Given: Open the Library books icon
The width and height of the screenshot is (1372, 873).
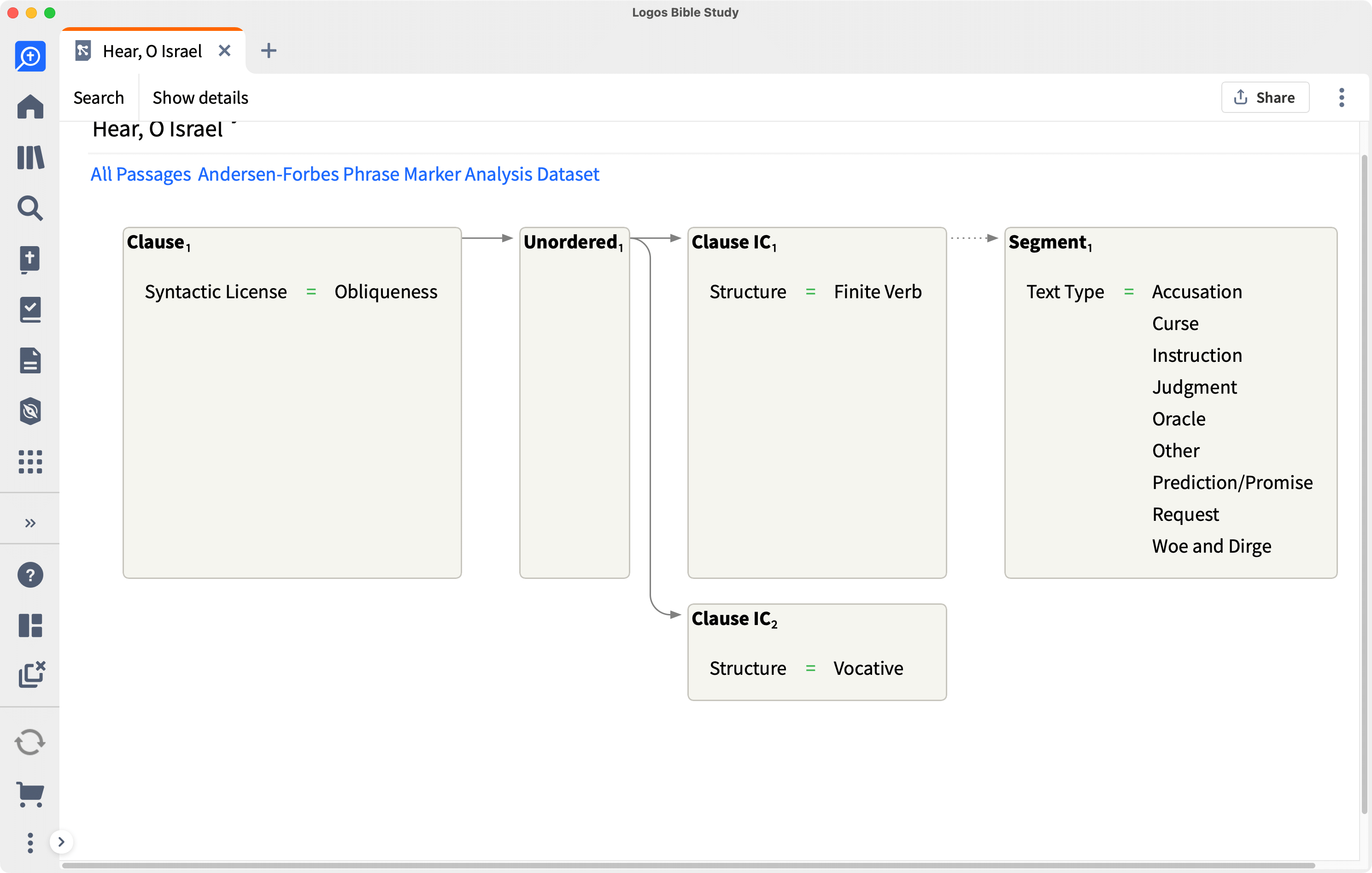Looking at the screenshot, I should pos(30,157).
